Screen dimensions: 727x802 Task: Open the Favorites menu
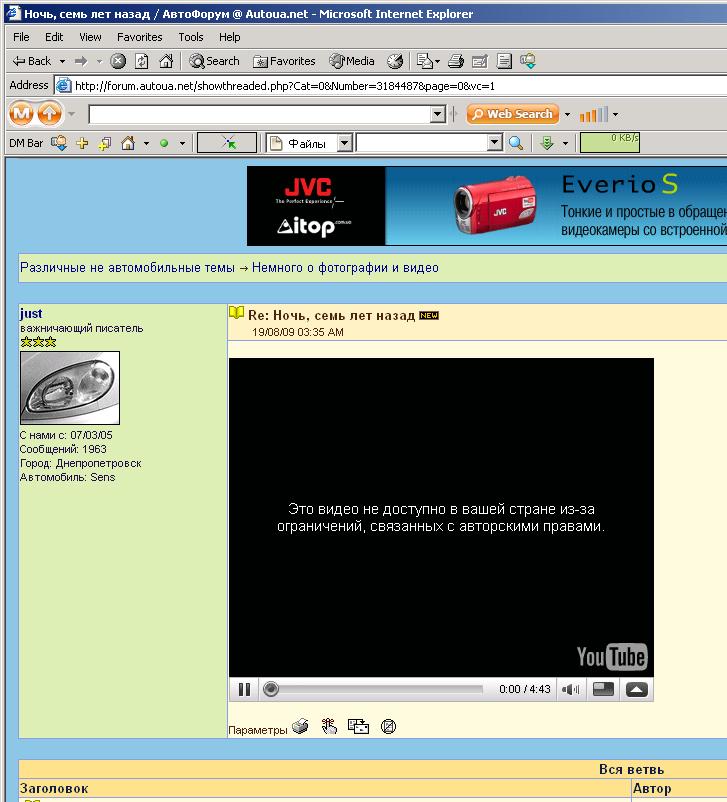tap(139, 37)
